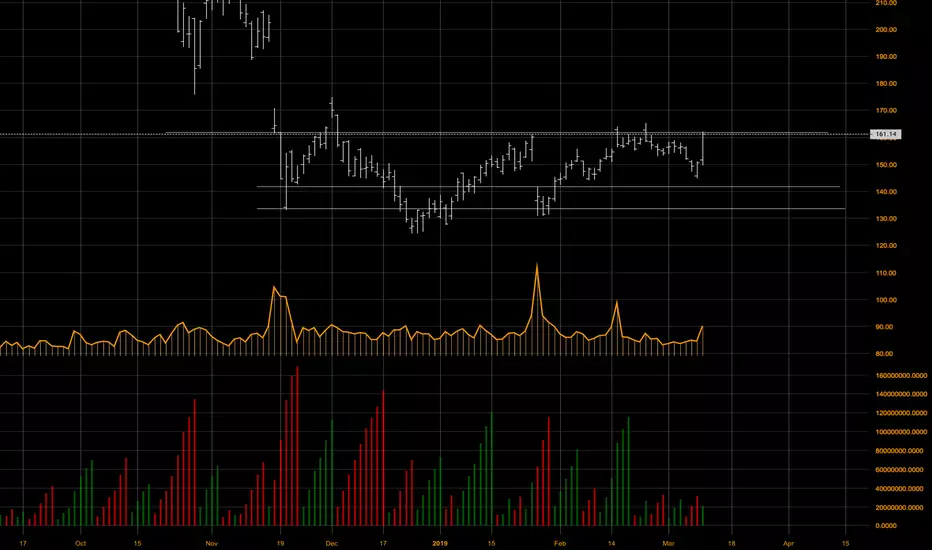
Task: Click the 210.00 price axis label
Action: click(886, 3)
